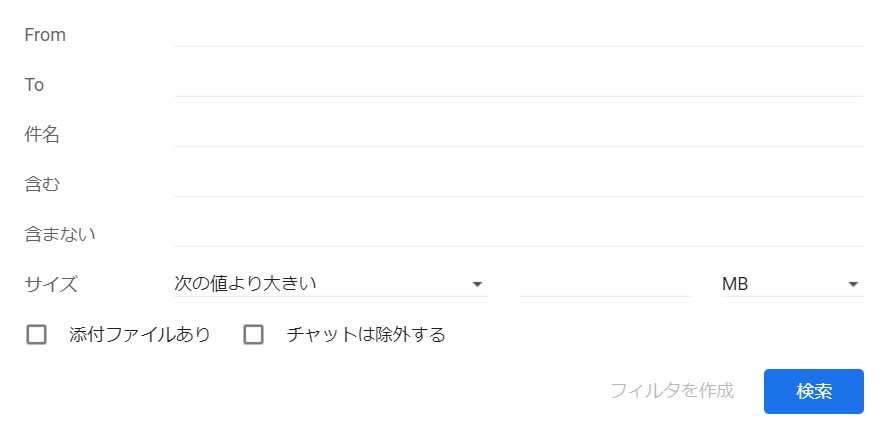Toggle the チャットは除外する checkbox
Image resolution: width=886 pixels, height=430 pixels.
coord(254,335)
